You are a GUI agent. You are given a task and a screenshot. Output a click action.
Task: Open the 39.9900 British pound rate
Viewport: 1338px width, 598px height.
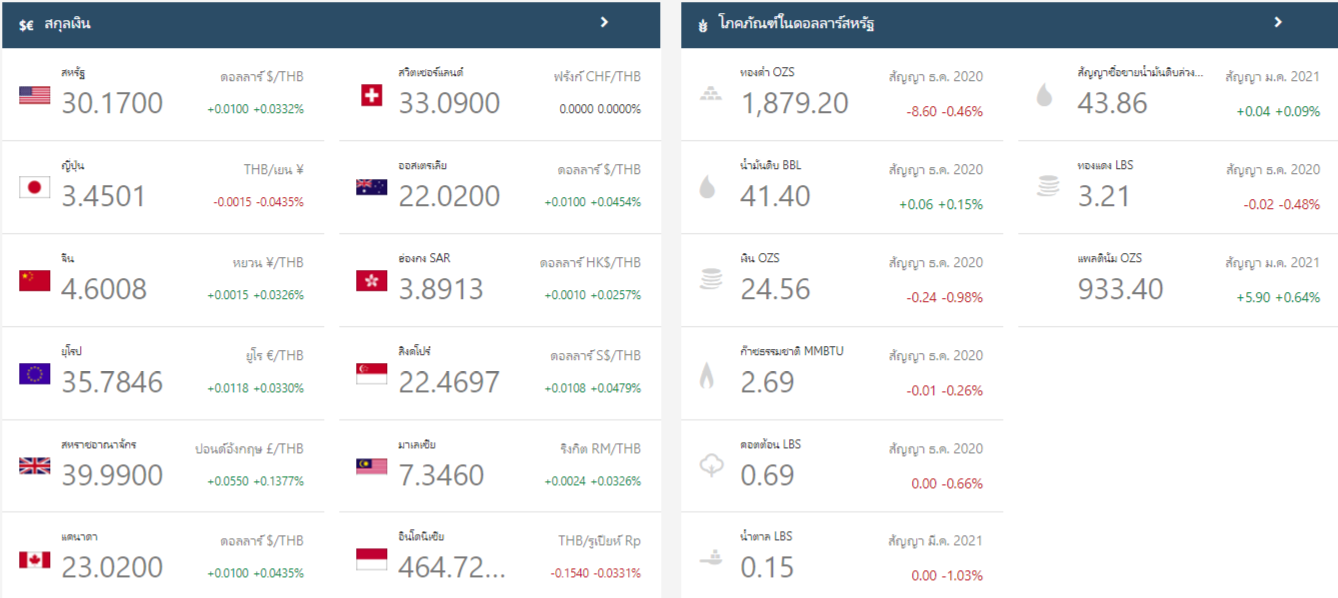(112, 475)
